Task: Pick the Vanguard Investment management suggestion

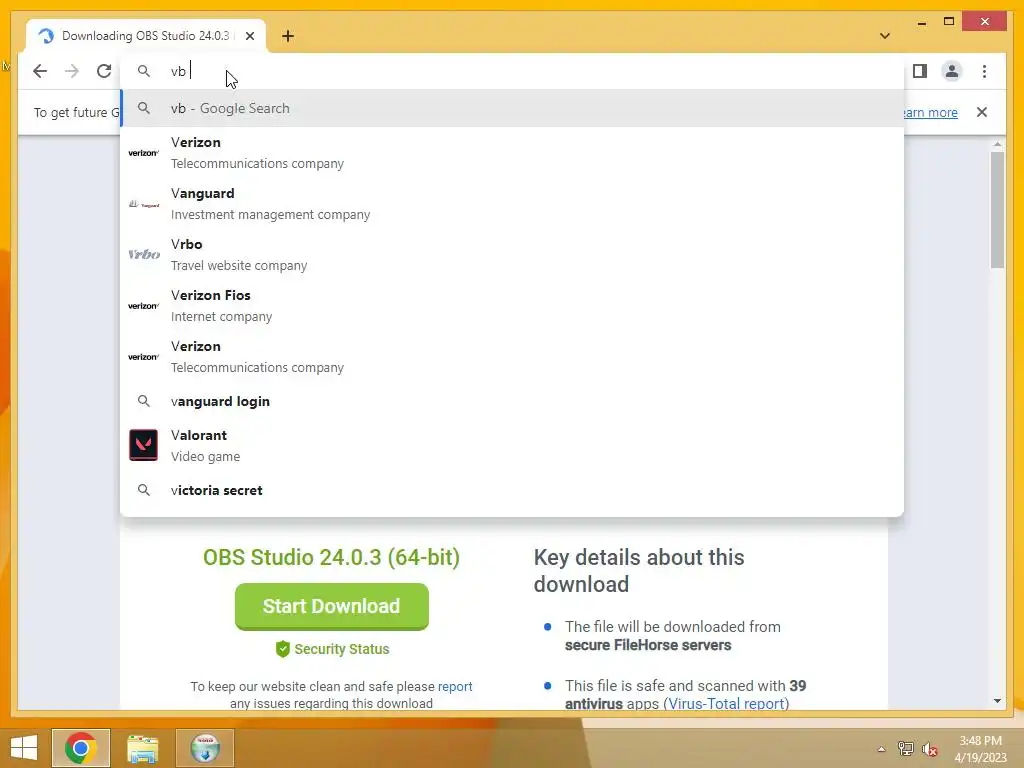Action: point(512,204)
